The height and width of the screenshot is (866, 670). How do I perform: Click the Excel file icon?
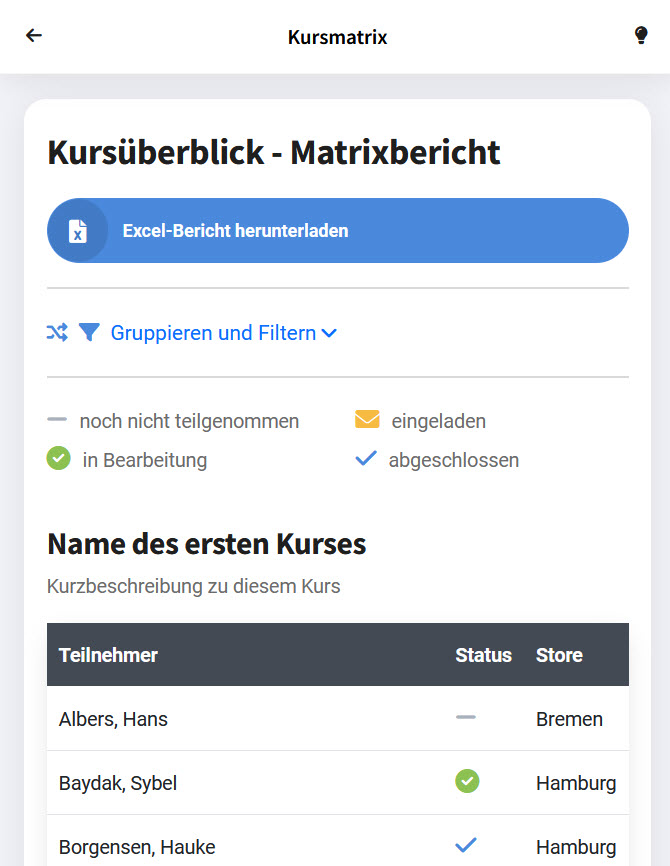(x=78, y=231)
